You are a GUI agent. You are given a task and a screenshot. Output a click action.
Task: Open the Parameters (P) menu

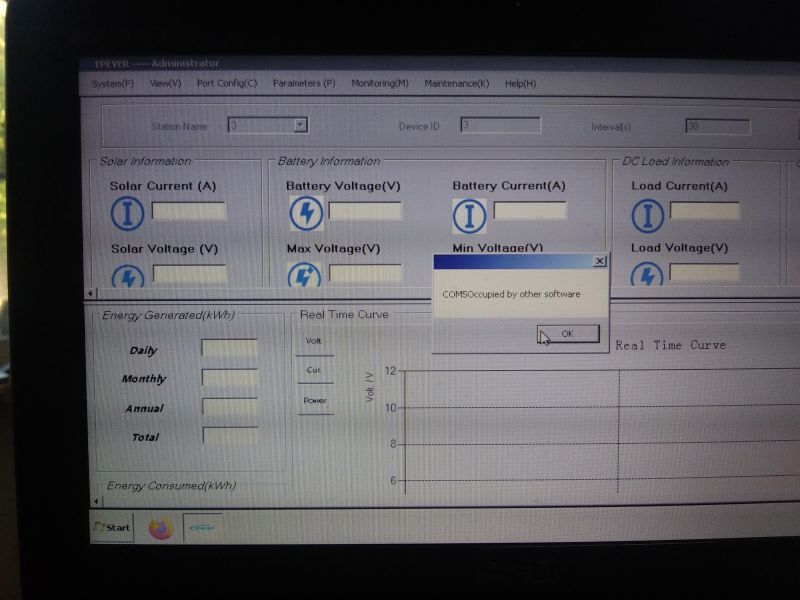[304, 83]
